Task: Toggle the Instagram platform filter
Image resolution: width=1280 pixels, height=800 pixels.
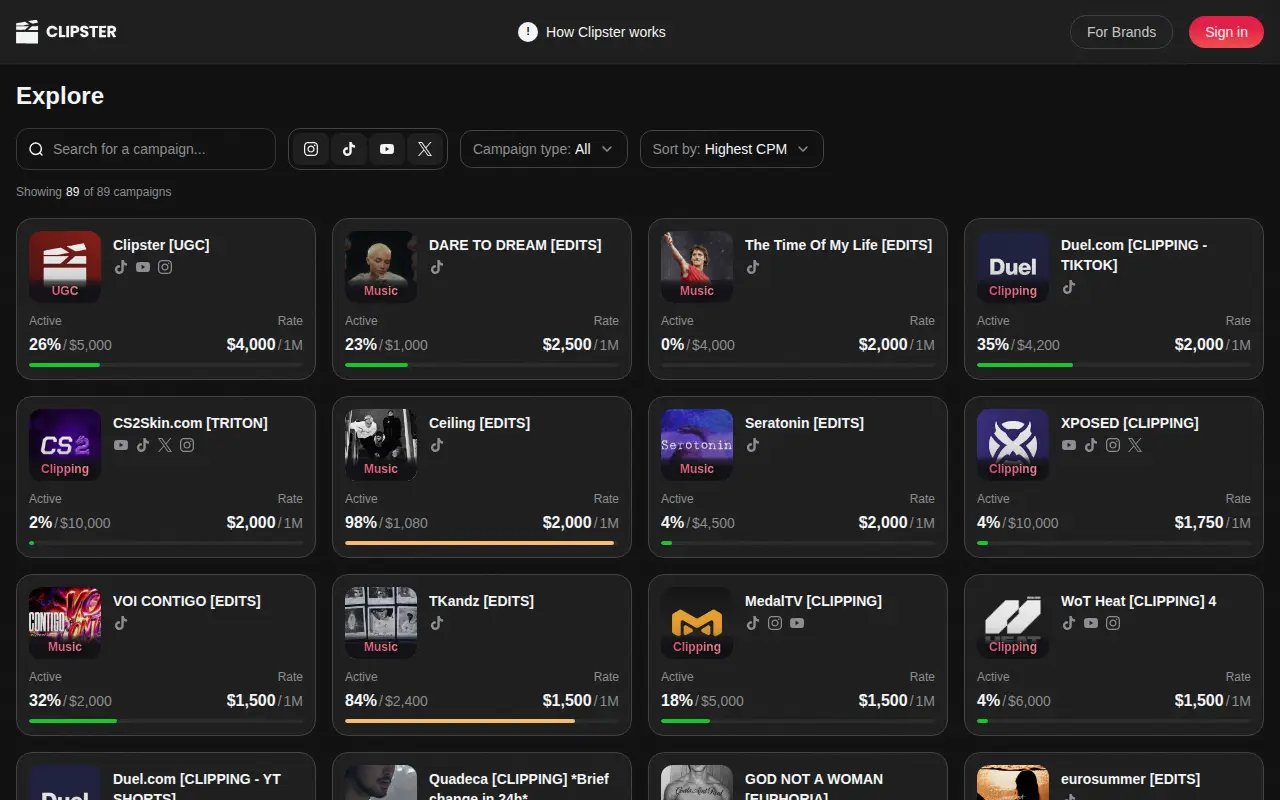Action: coord(311,149)
